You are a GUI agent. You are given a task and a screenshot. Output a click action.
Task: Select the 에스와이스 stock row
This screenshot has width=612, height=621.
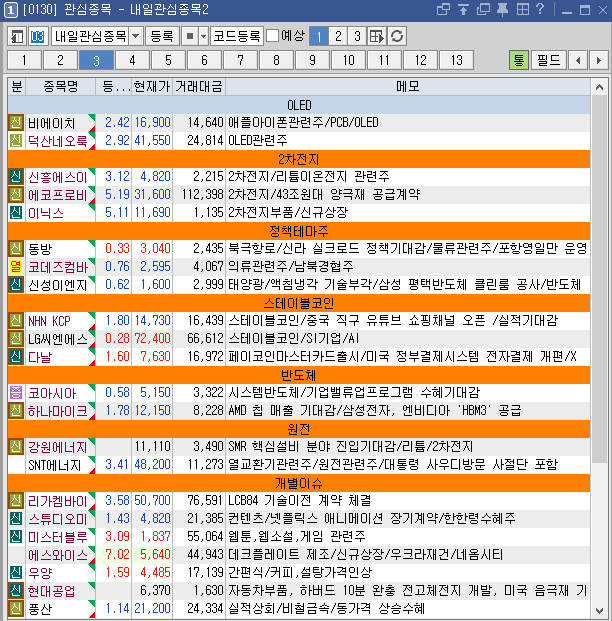coord(299,554)
